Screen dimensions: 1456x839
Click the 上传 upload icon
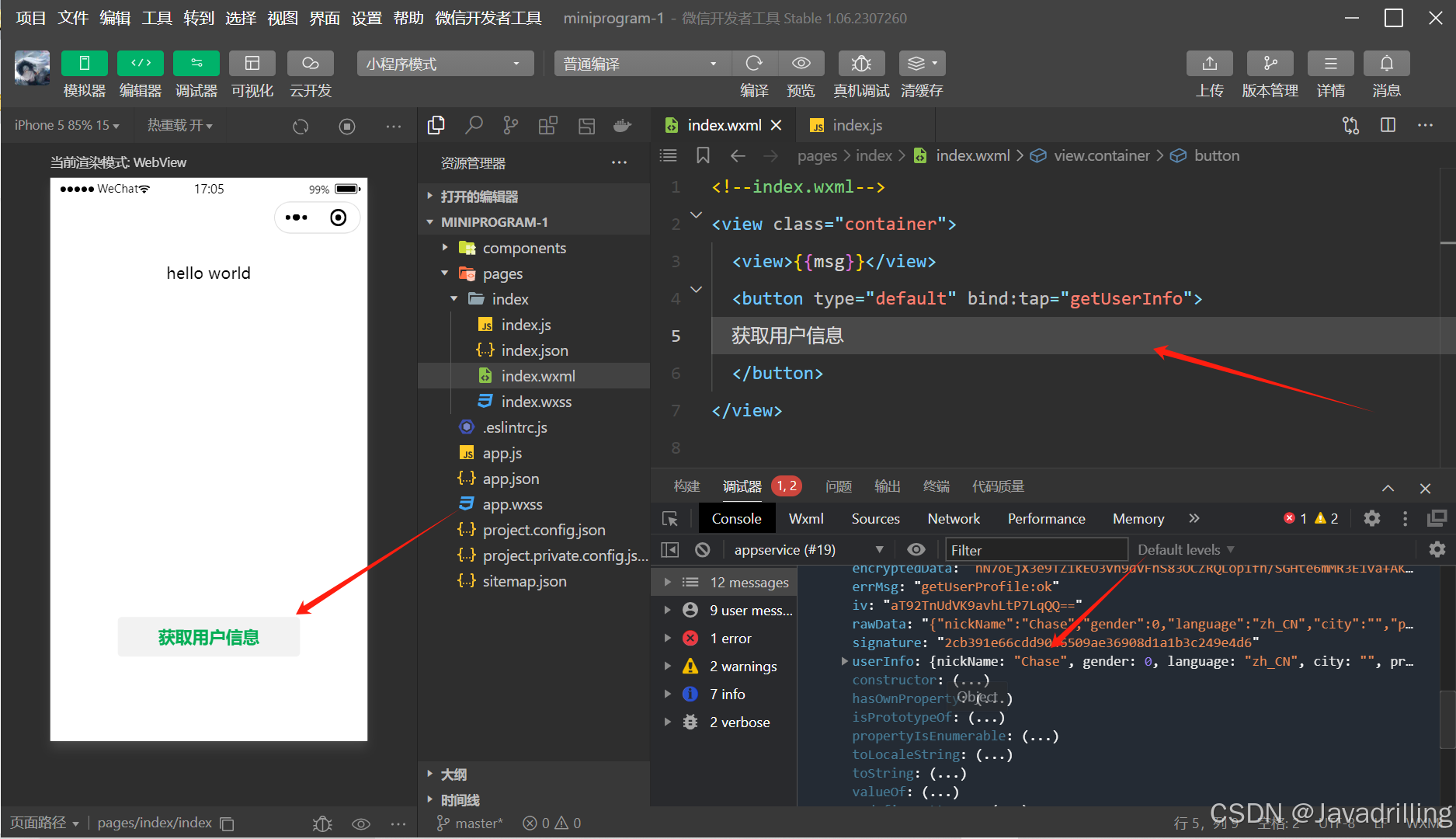[1210, 64]
